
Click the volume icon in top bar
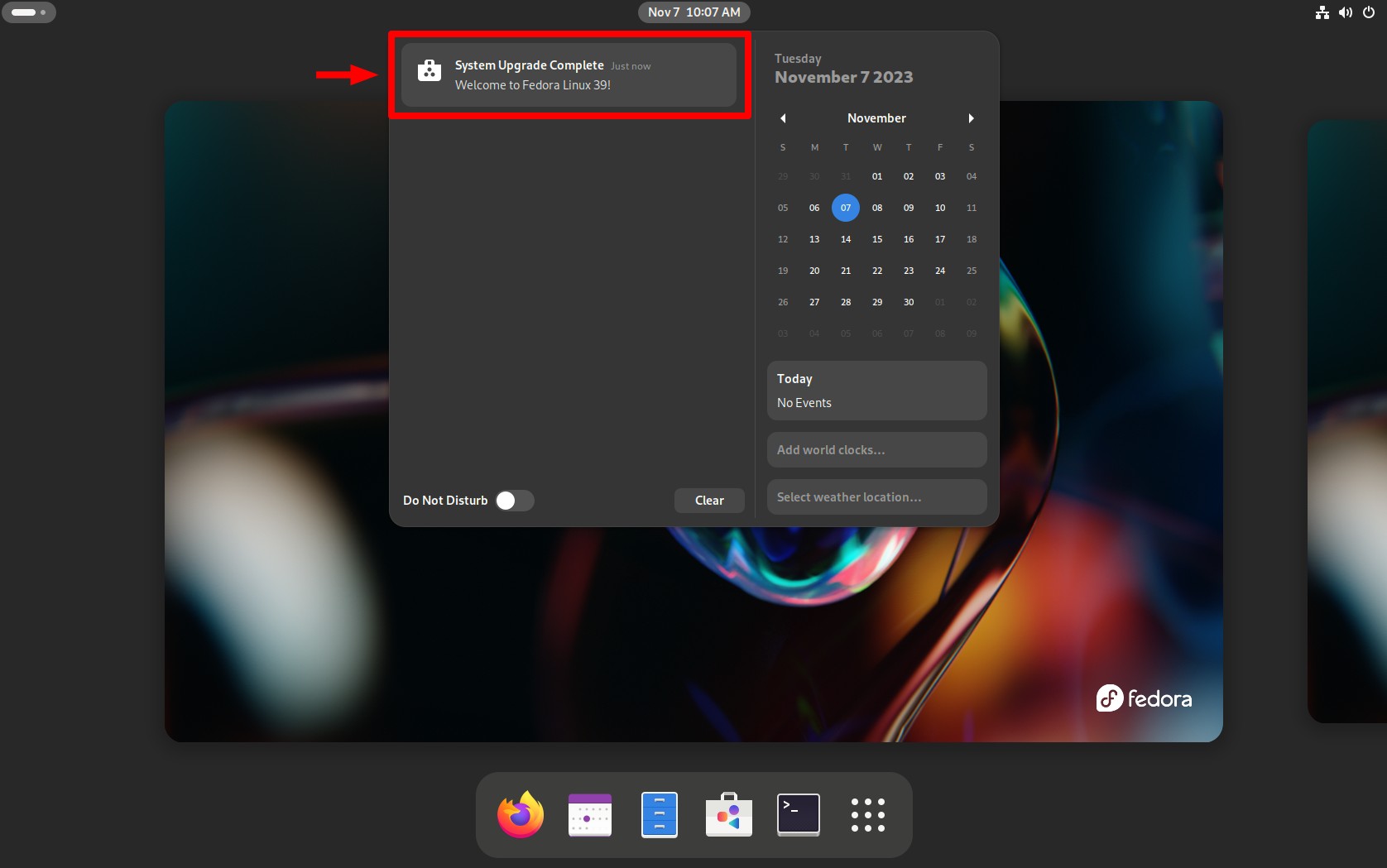pos(1346,12)
